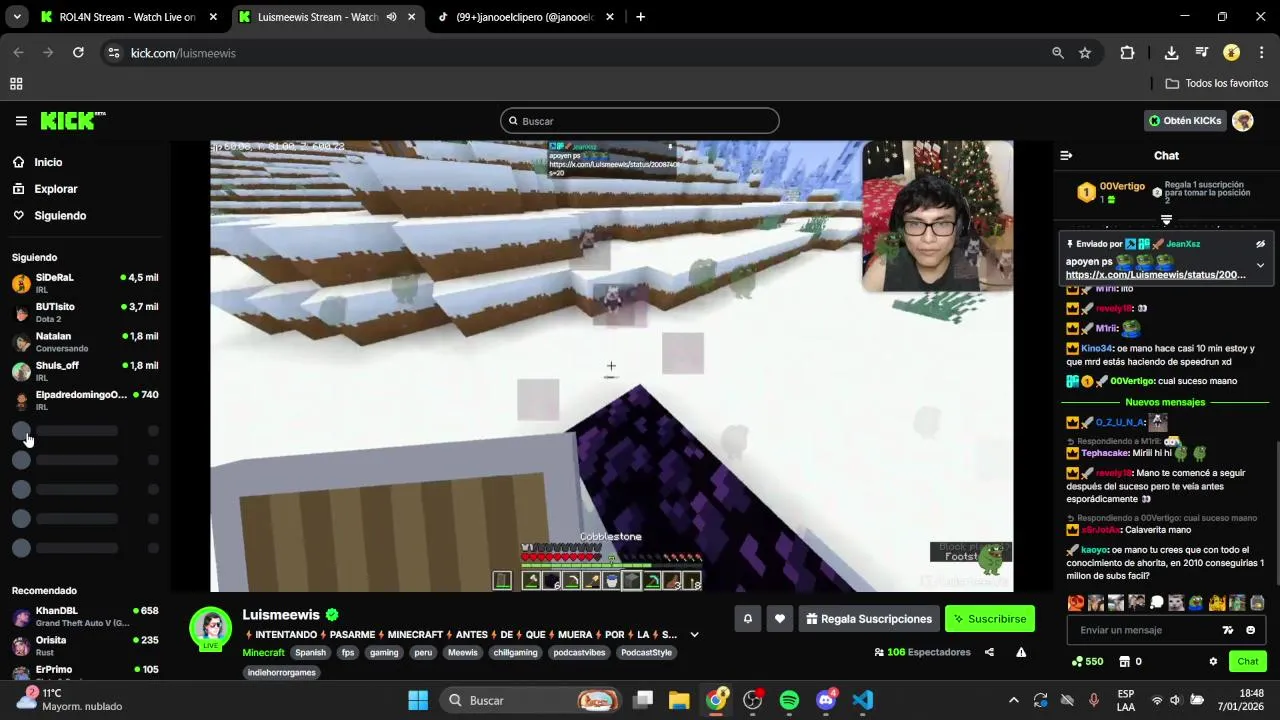Screen dimensions: 1280x720
Task: Open the channel points 550 balance
Action: tap(1087, 661)
